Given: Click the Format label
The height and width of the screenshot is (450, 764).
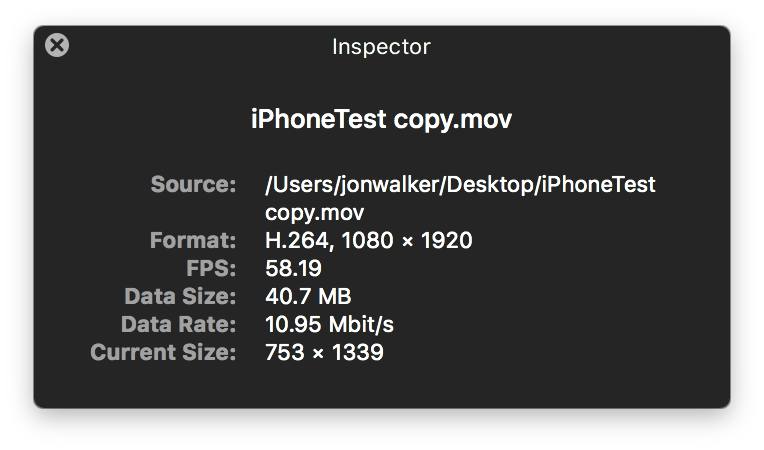Looking at the screenshot, I should [x=193, y=240].
